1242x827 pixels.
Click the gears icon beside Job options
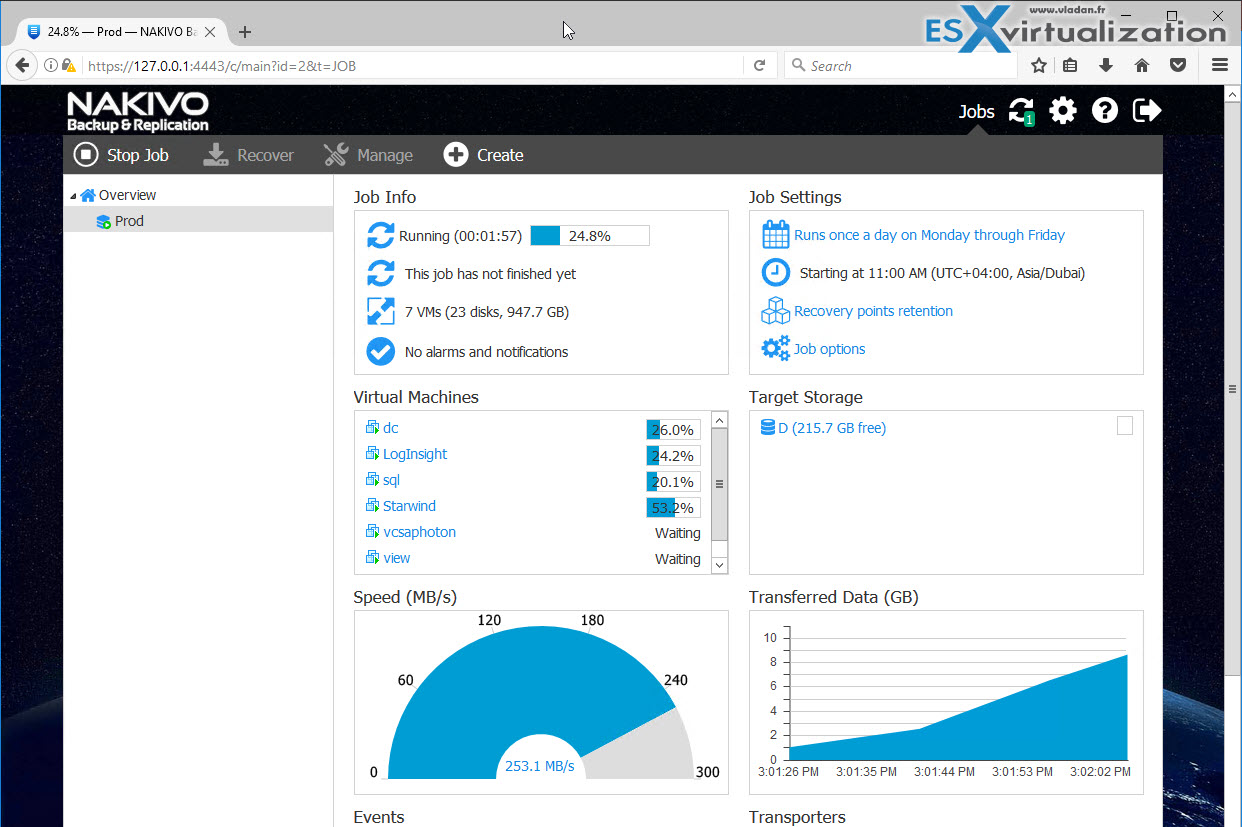tap(776, 349)
